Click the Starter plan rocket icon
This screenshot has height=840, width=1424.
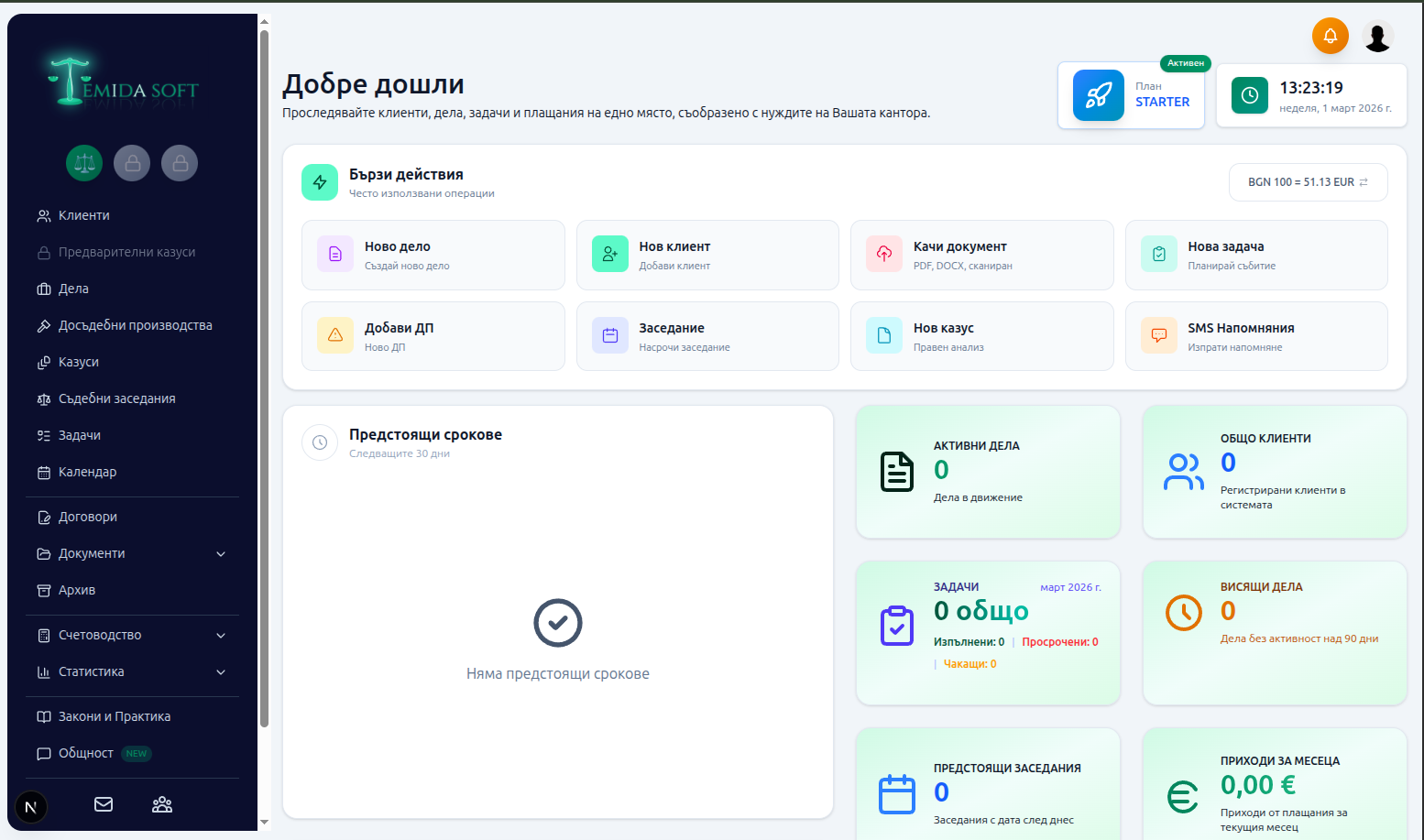1098,95
